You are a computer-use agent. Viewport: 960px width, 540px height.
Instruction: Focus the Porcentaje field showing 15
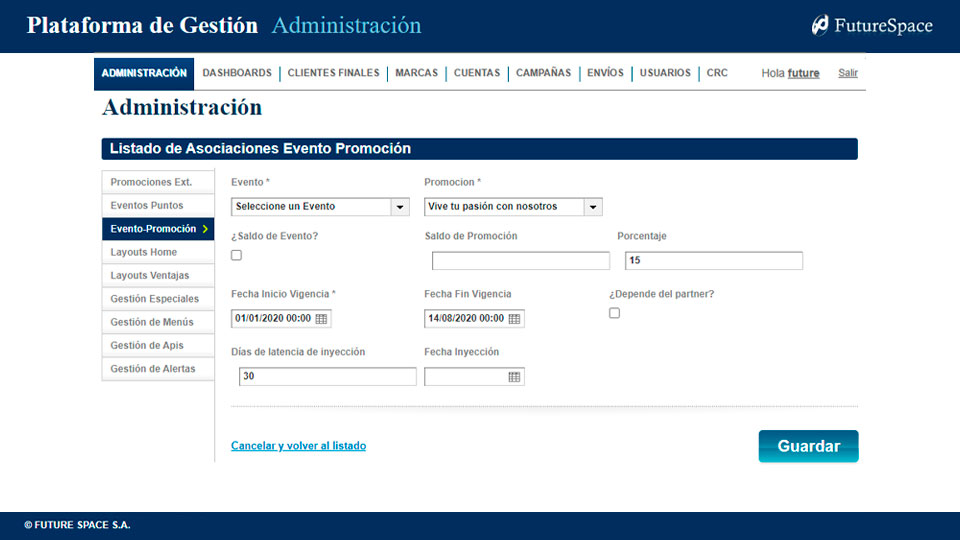click(713, 261)
